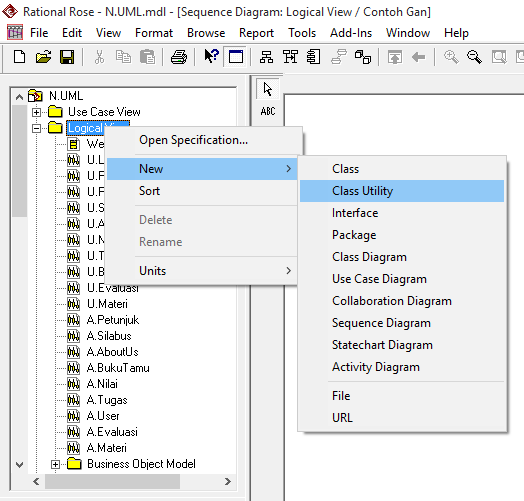Select the A.Petunjuk sequence diagram
Viewport: 524px width, 501px height.
[x=113, y=320]
